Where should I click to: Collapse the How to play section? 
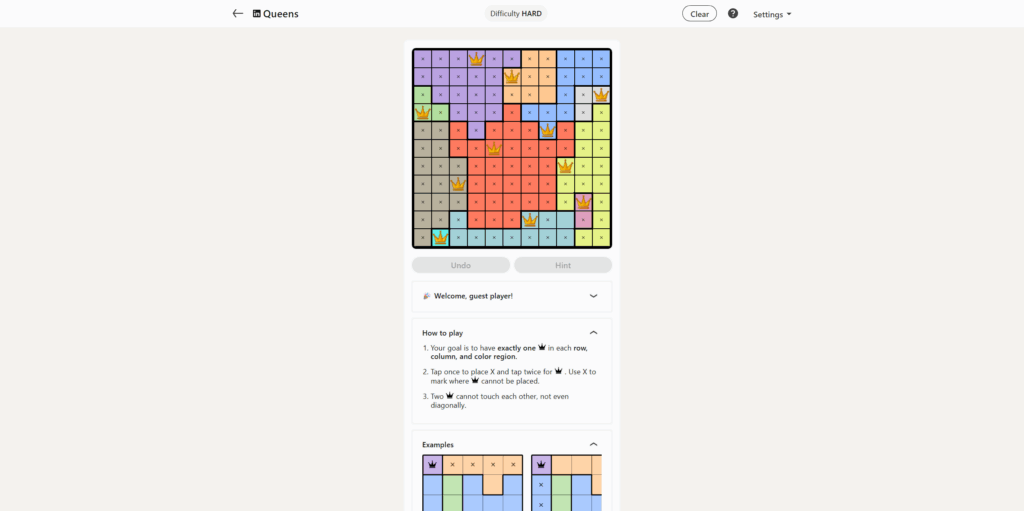pyautogui.click(x=593, y=332)
